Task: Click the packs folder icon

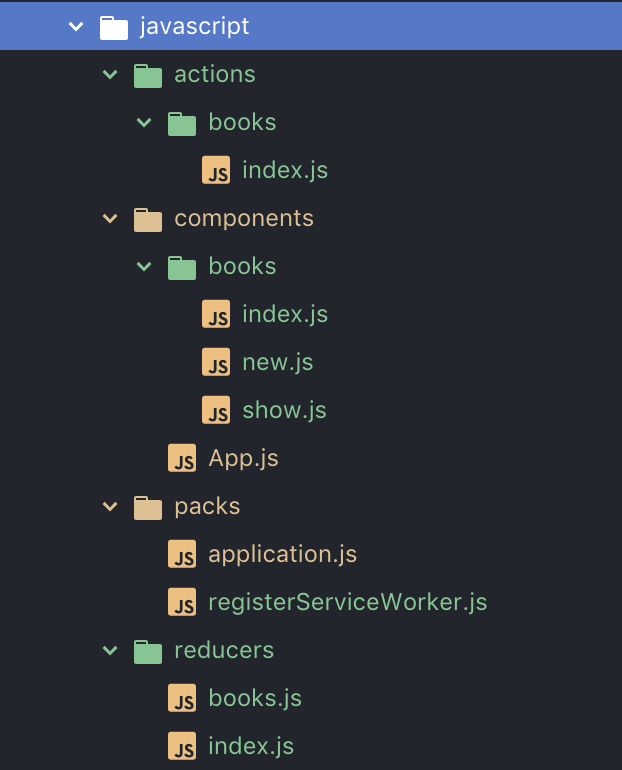Action: tap(148, 507)
